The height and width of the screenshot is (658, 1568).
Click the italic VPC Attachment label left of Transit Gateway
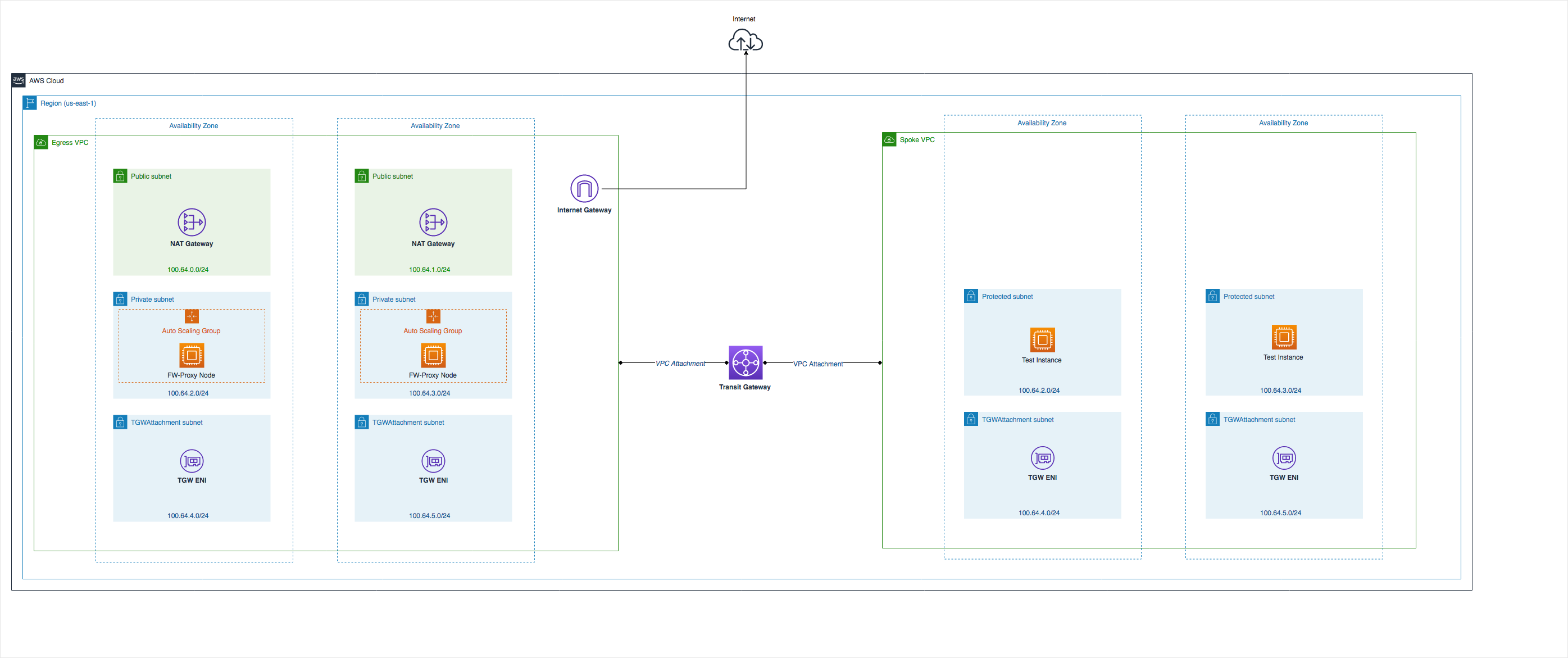coord(680,364)
